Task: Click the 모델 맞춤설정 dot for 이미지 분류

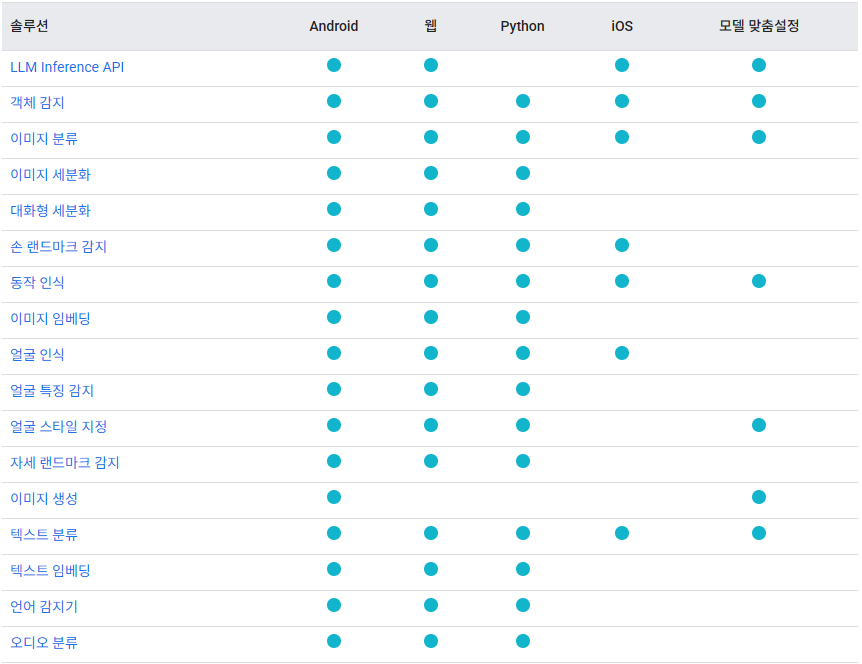Action: click(759, 137)
